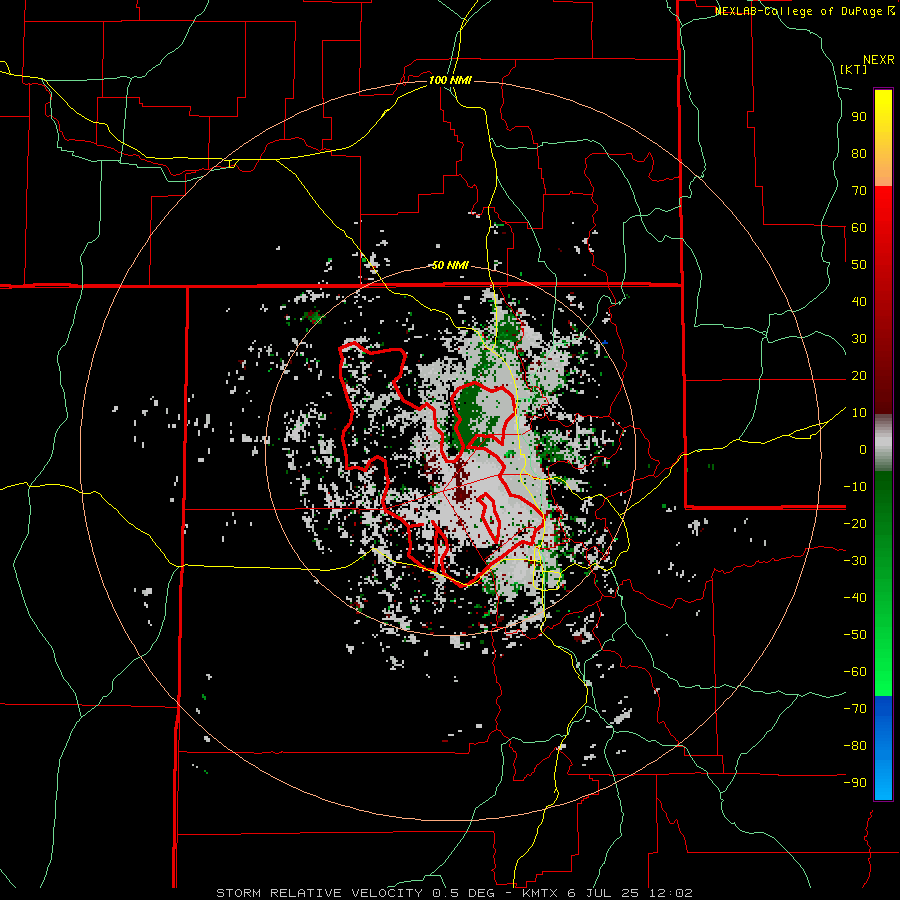This screenshot has width=900, height=900.
Task: Click the STORM RELATIVE VELOCITY product title
Action: pyautogui.click(x=319, y=893)
